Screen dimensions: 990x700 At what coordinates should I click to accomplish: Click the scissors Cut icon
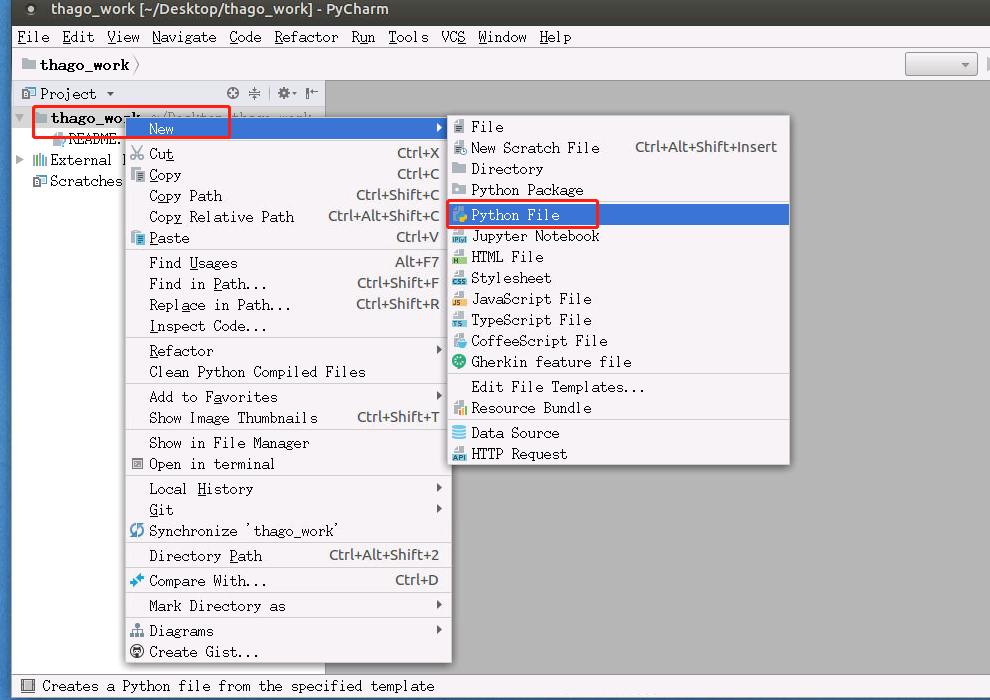pyautogui.click(x=137, y=153)
